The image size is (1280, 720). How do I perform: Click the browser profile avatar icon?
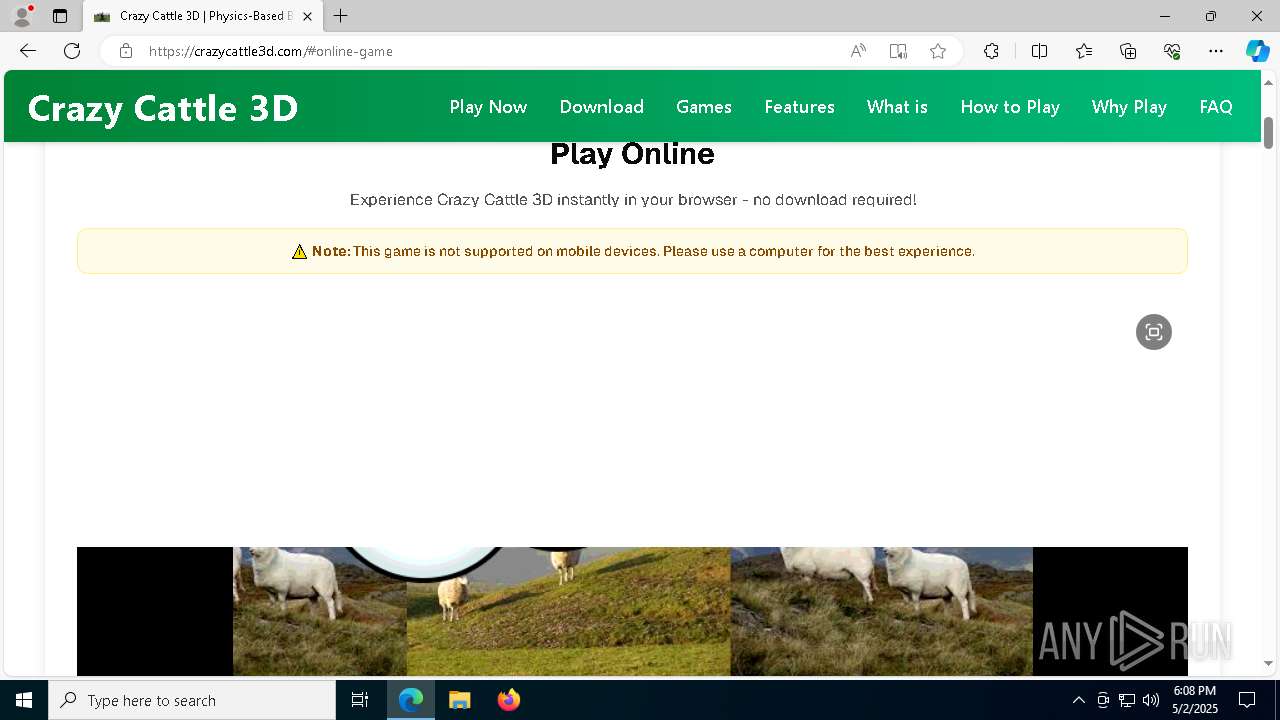pos(22,16)
